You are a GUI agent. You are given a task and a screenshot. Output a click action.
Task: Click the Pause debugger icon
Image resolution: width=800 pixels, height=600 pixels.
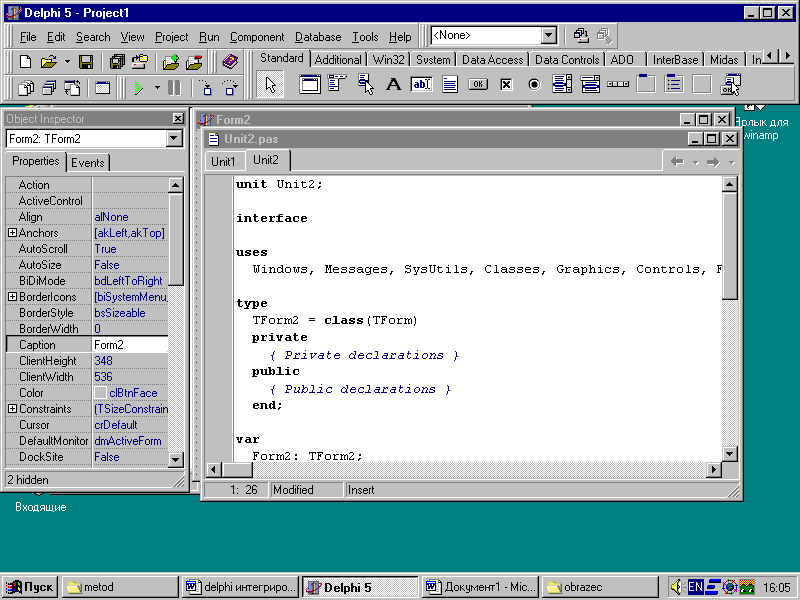174,88
